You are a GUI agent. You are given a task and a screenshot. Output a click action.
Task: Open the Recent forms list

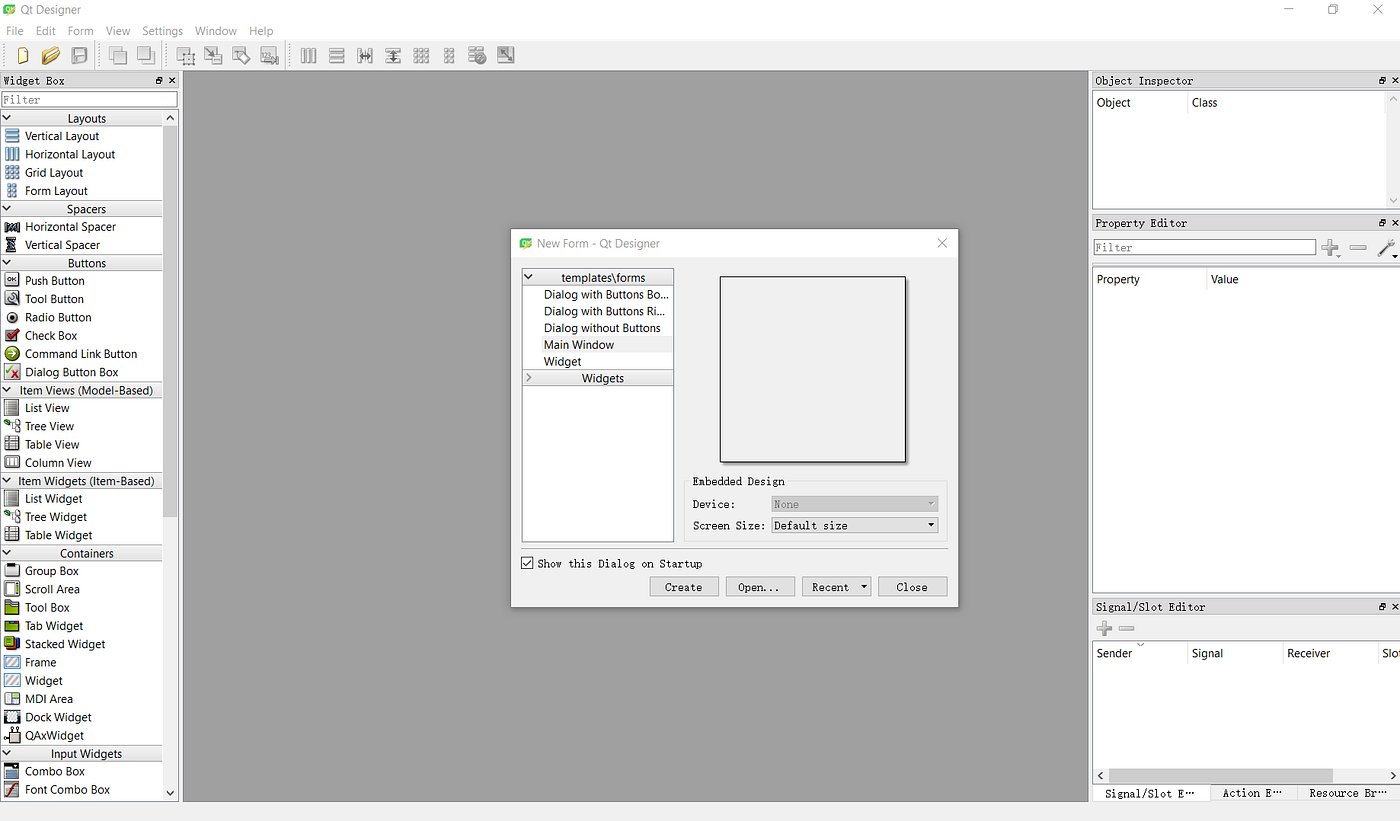pos(836,586)
